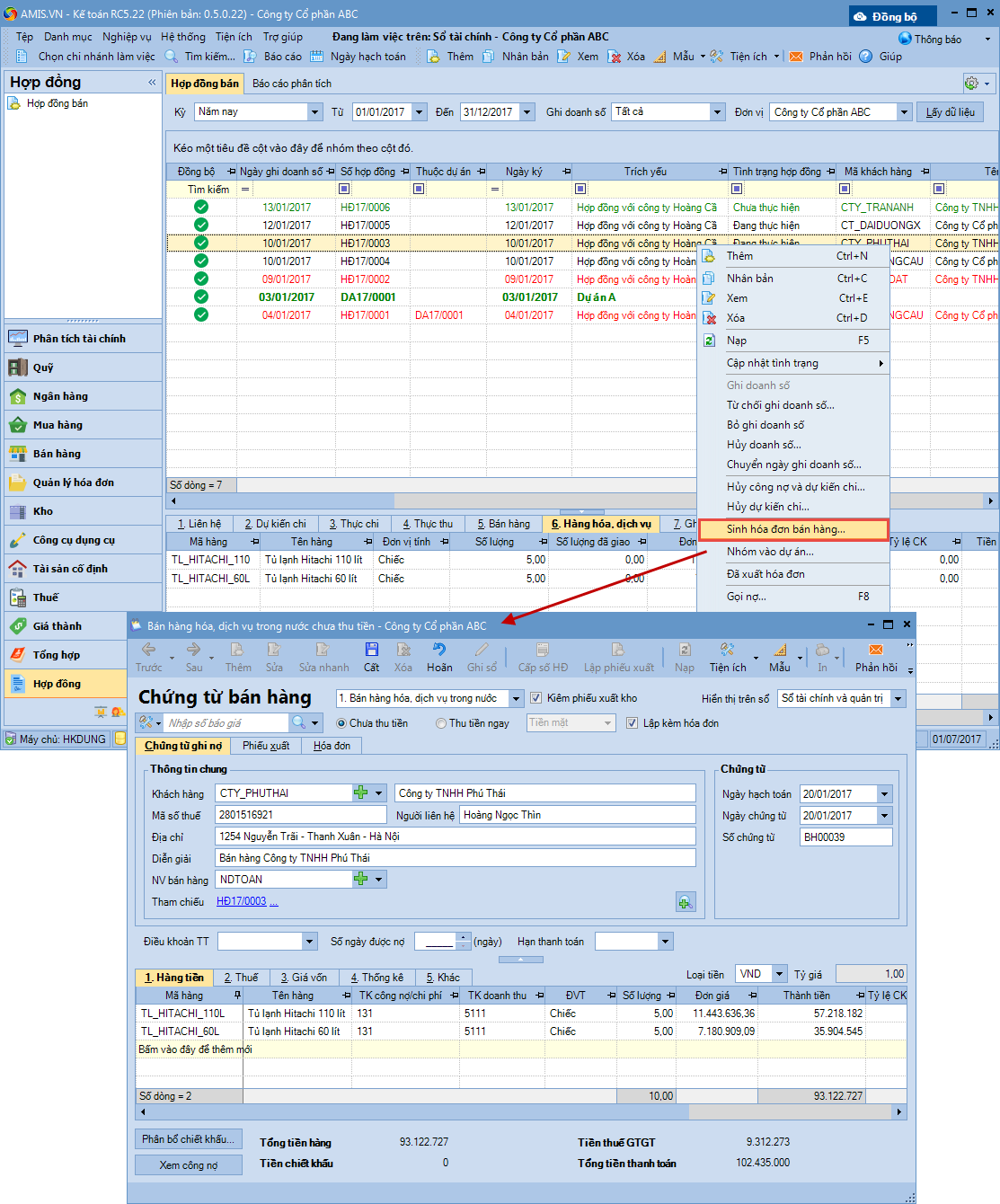Click the Lấy dữ liệu button
The width and height of the screenshot is (1000, 1204).
[x=950, y=112]
